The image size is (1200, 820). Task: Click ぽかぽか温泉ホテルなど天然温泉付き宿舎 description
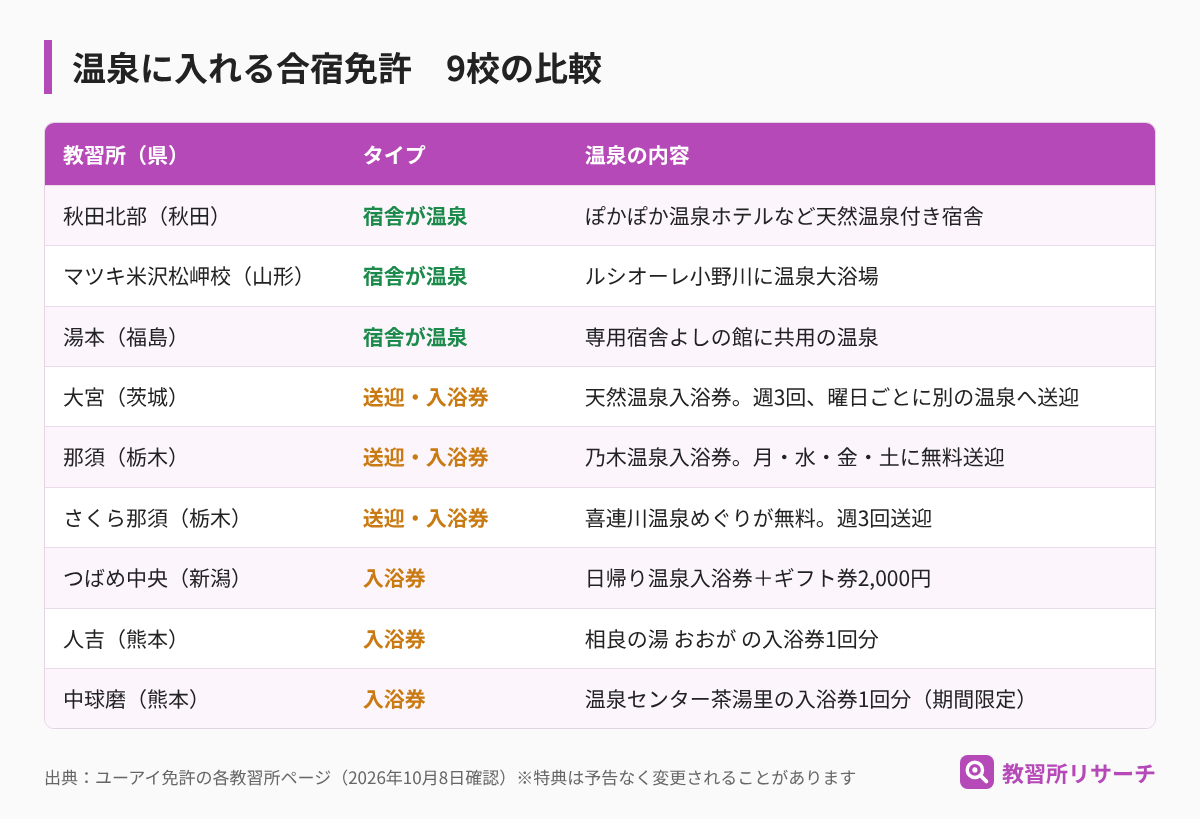click(784, 216)
